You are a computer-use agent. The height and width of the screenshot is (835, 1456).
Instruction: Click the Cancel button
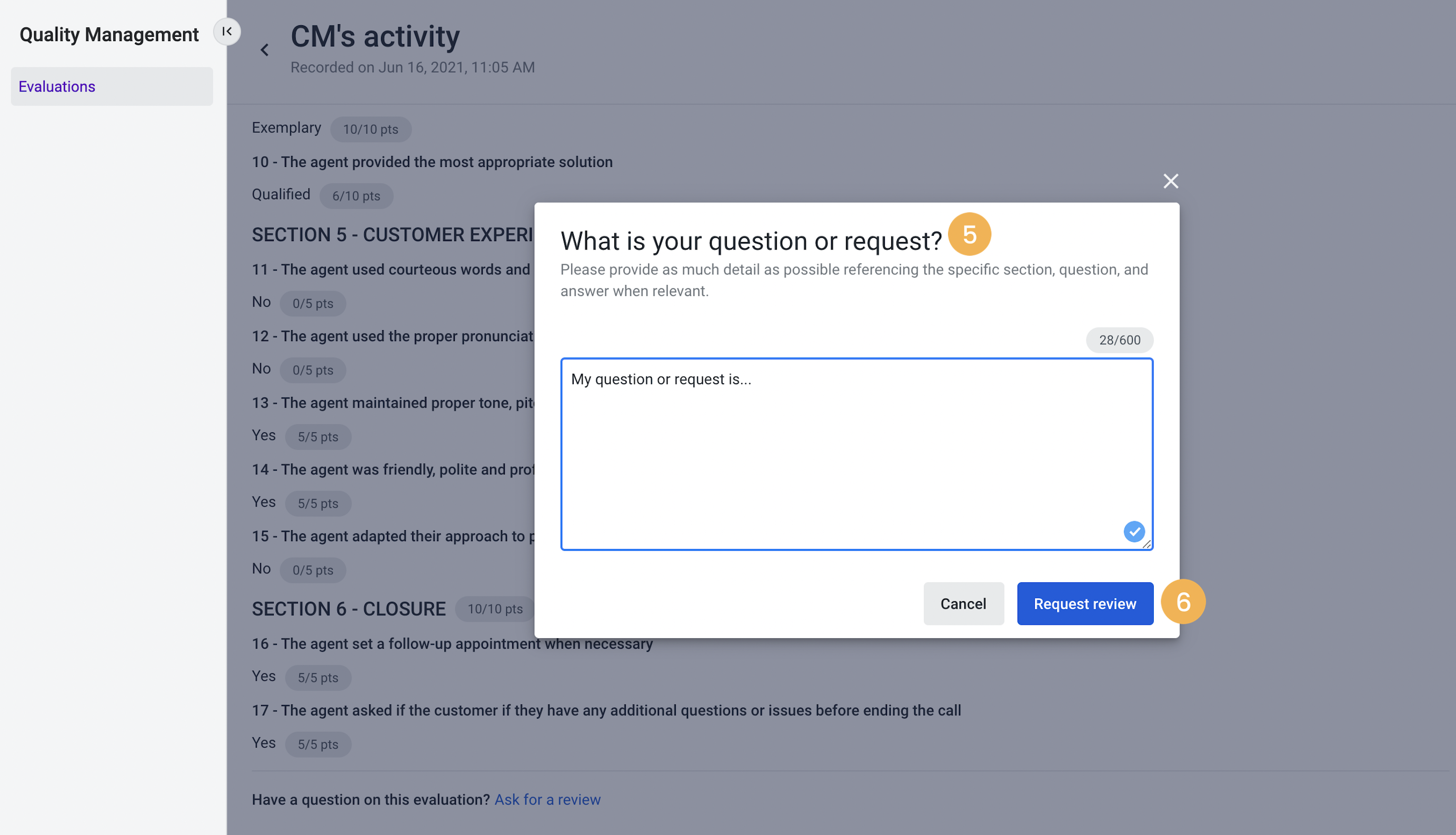click(x=963, y=603)
